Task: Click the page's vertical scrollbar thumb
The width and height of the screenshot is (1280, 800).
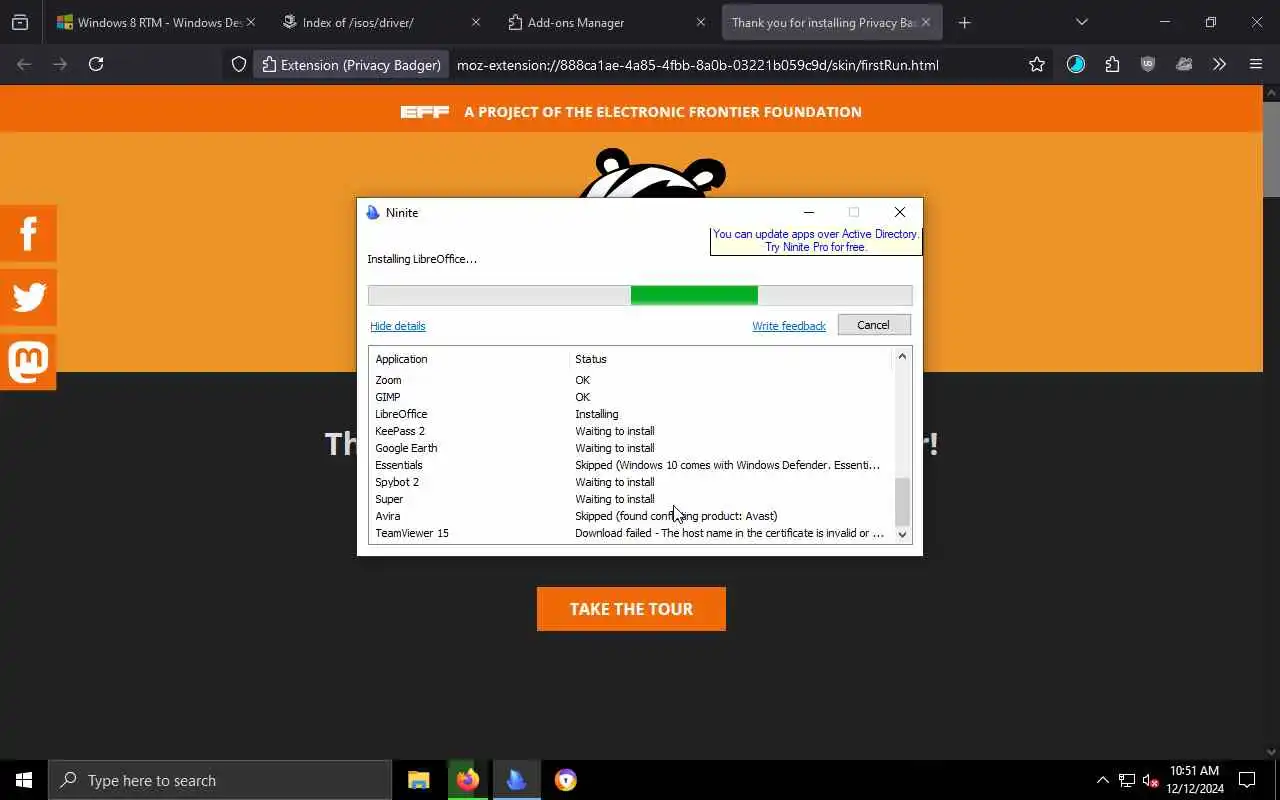Action: [x=1271, y=150]
